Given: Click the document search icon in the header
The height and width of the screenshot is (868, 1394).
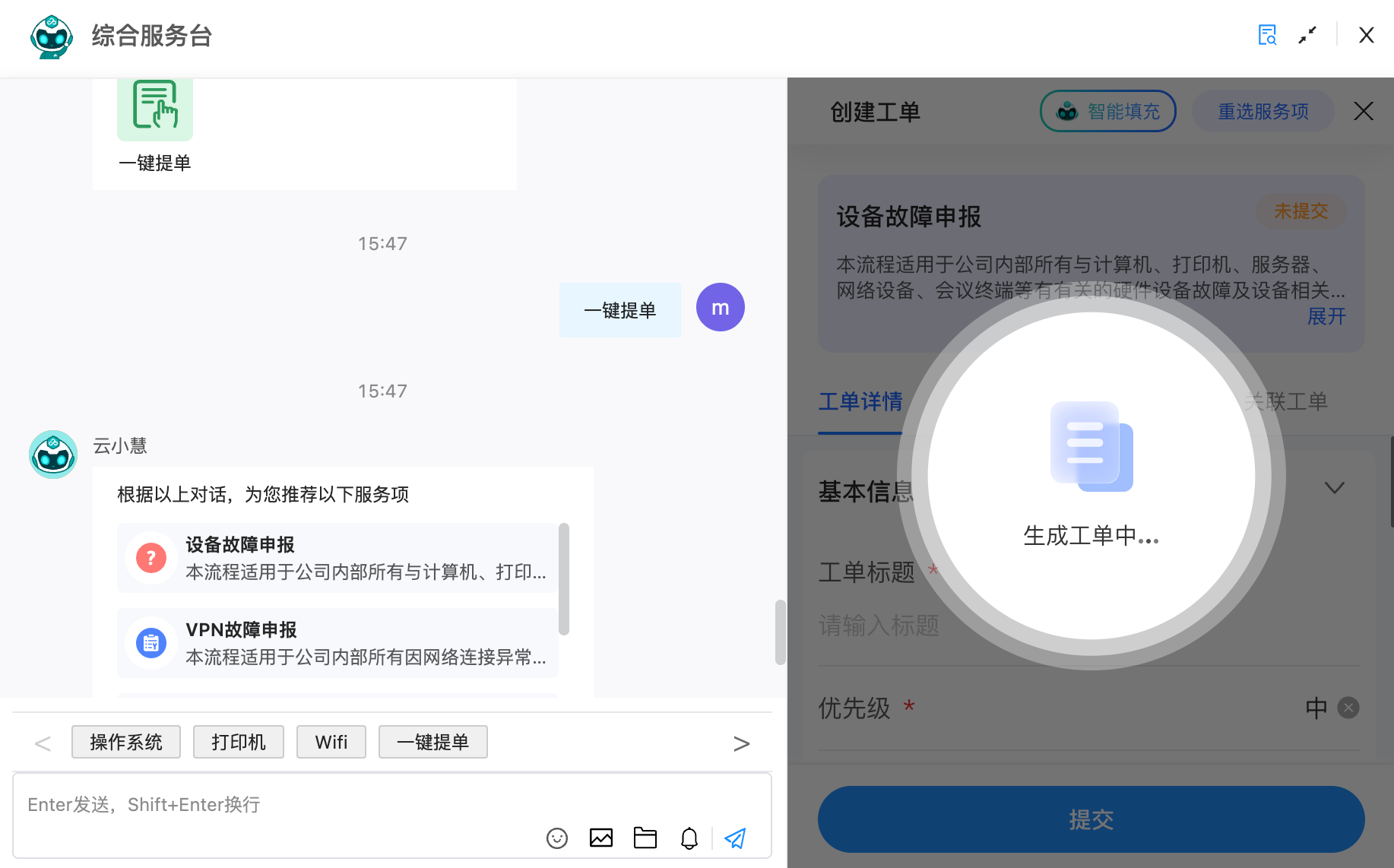Looking at the screenshot, I should pyautogui.click(x=1267, y=35).
